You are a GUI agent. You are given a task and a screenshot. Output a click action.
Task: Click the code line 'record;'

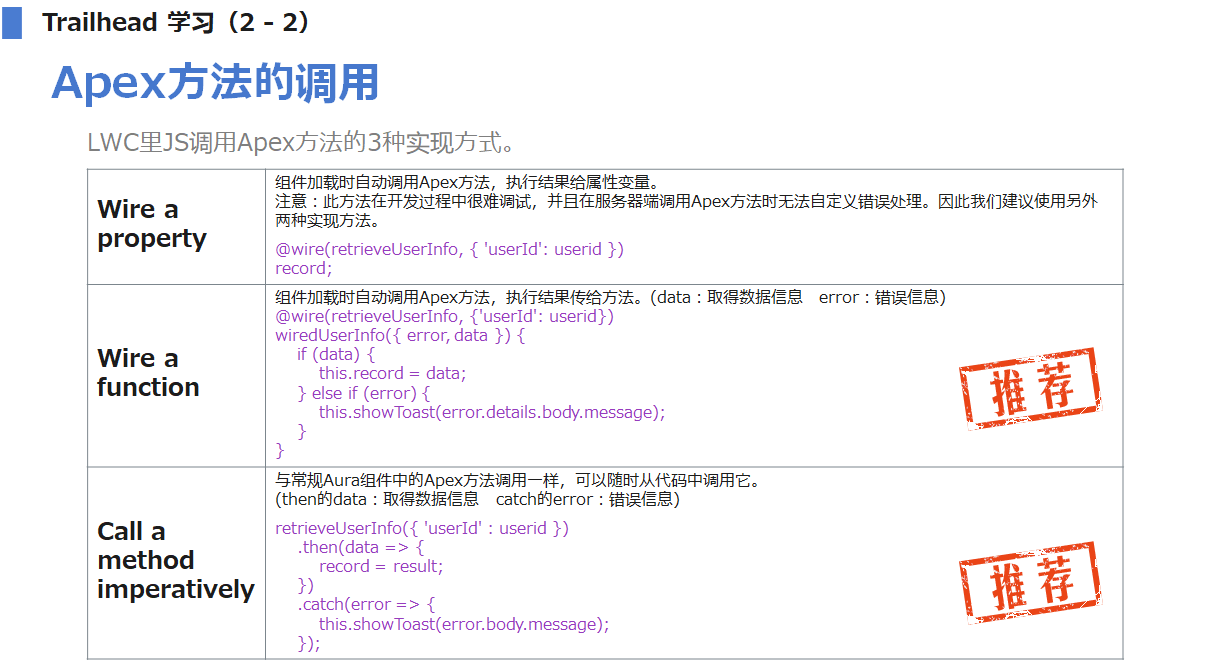click(303, 268)
